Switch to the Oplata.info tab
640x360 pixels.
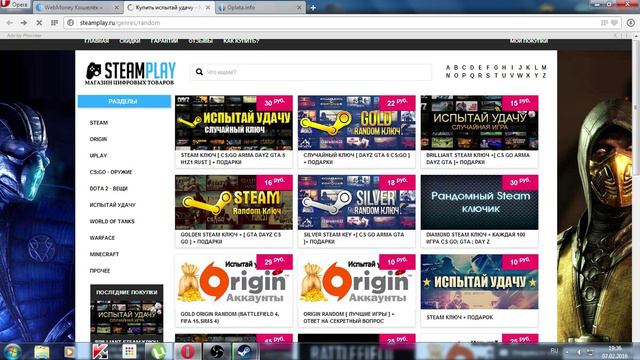click(x=260, y=7)
